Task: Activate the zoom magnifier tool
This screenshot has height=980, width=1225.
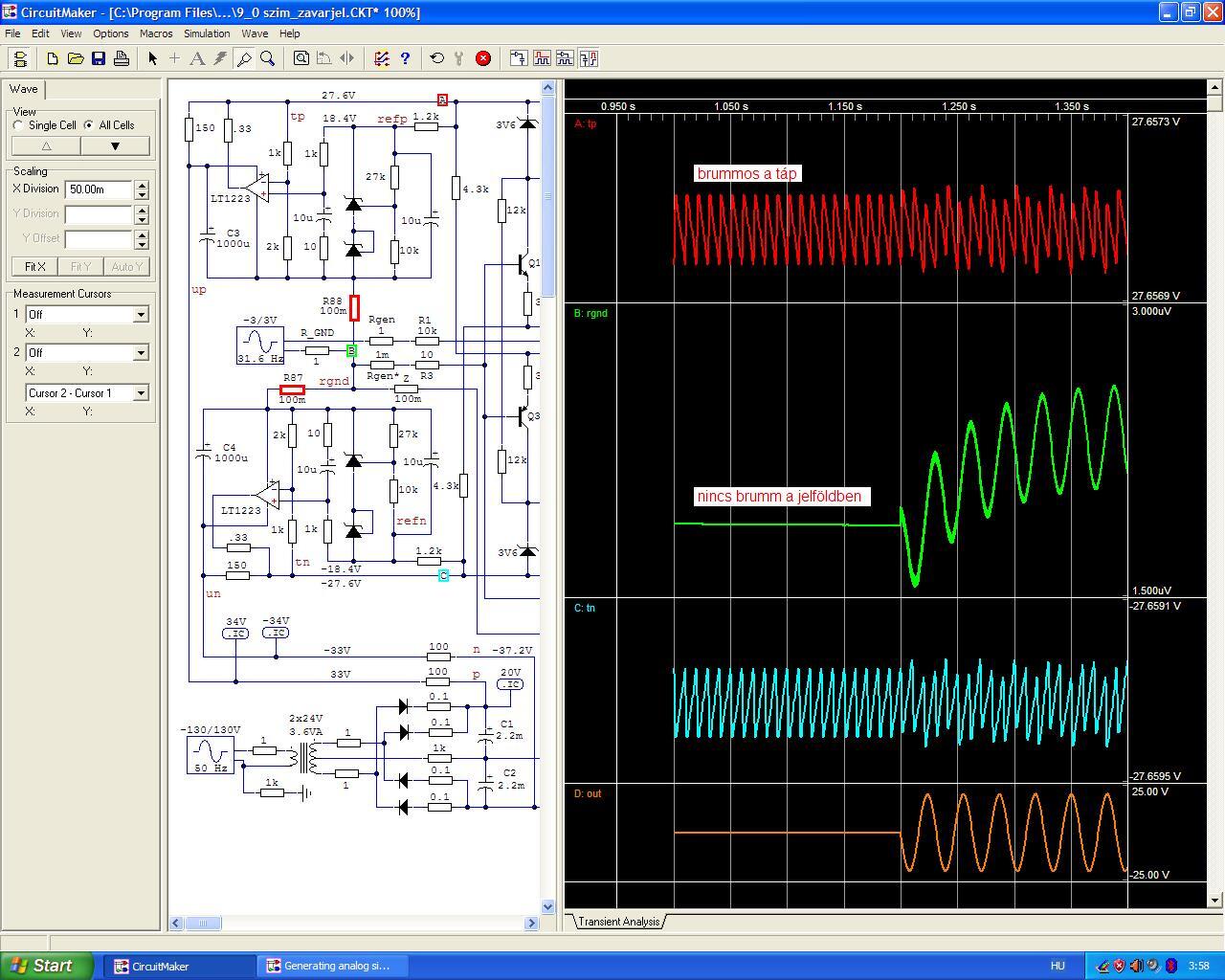Action: tap(268, 58)
